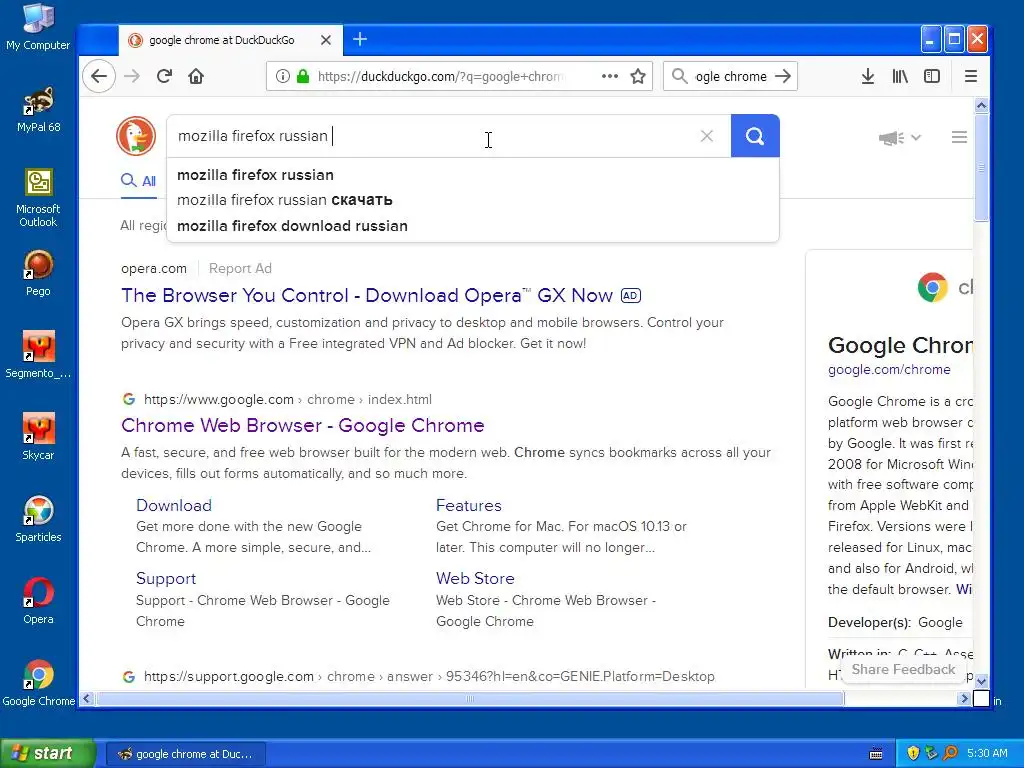Open the 'Support' sitelink
The width and height of the screenshot is (1024, 768).
pos(166,579)
